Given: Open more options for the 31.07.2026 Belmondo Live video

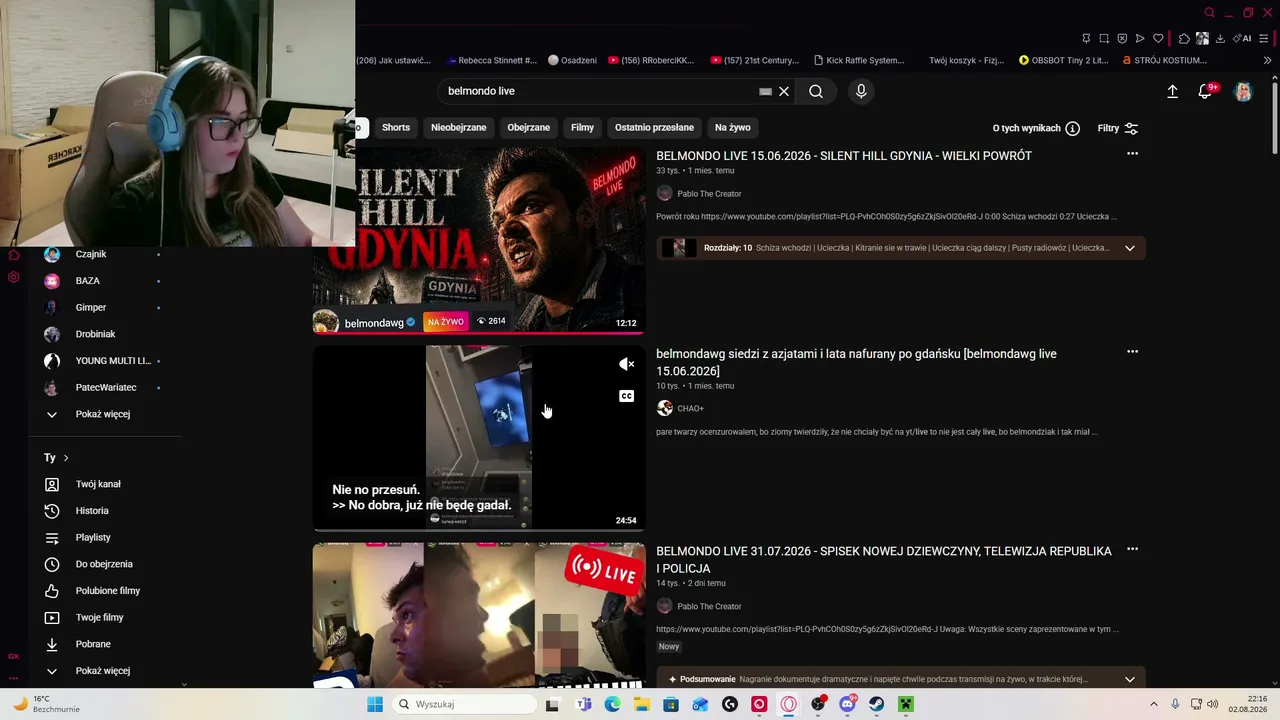Looking at the screenshot, I should (1132, 549).
